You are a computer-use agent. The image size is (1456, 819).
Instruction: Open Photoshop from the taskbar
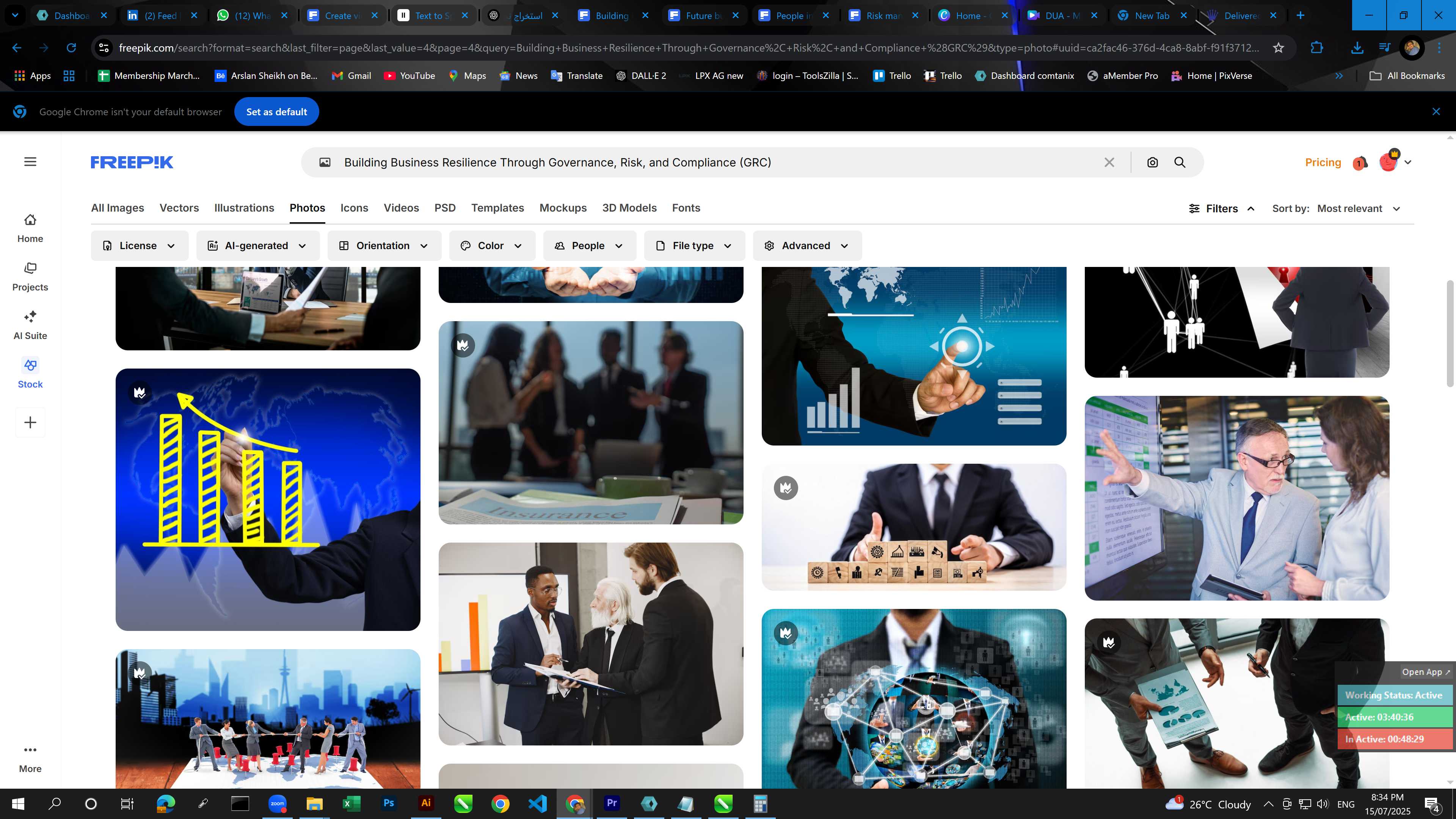(x=389, y=803)
